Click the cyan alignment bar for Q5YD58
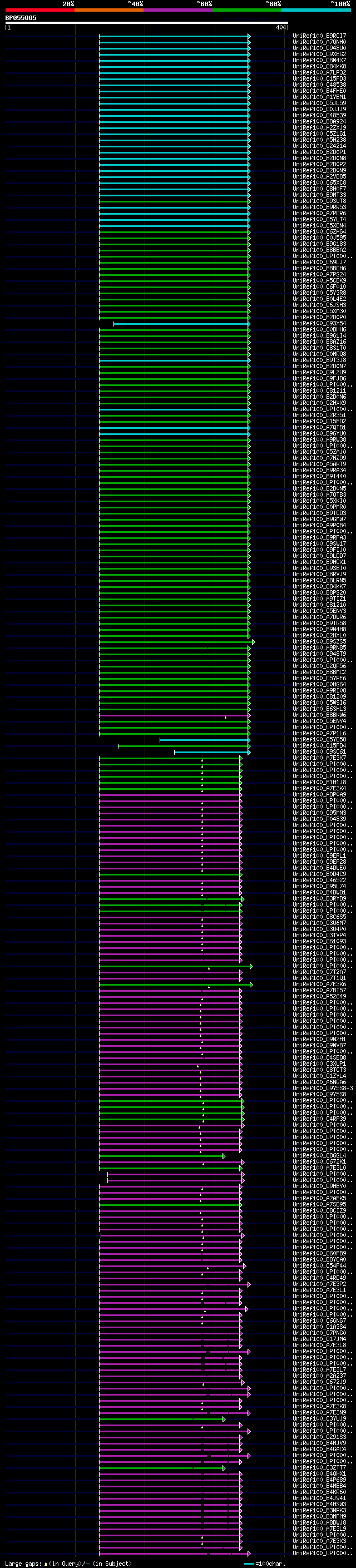Screen dimensions: 356x1568 [x=205, y=740]
